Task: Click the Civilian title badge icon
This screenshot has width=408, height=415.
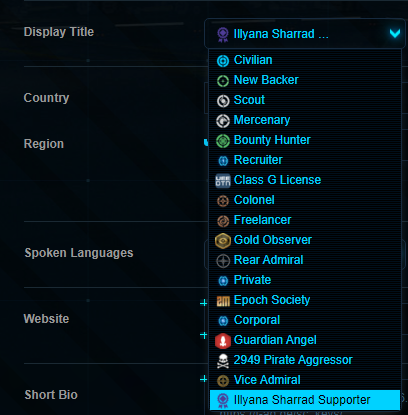Action: (x=223, y=61)
